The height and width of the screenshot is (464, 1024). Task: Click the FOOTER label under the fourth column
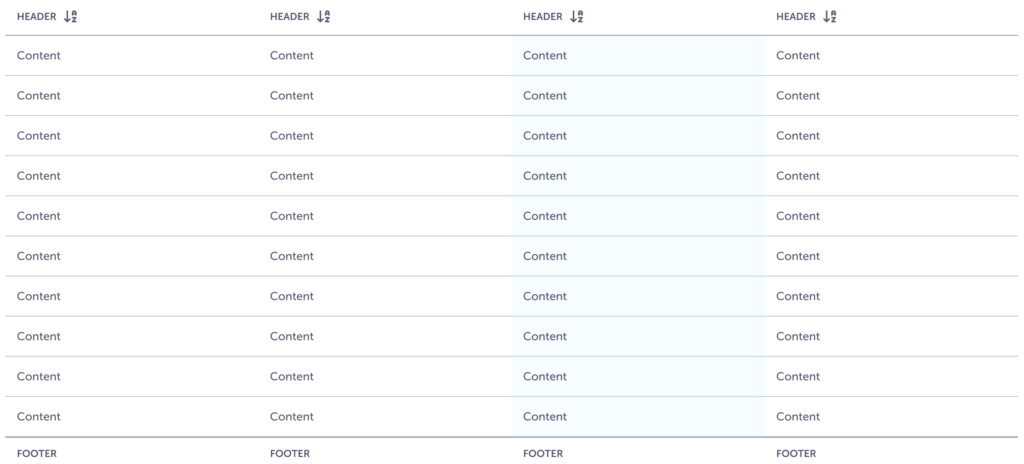pos(796,453)
